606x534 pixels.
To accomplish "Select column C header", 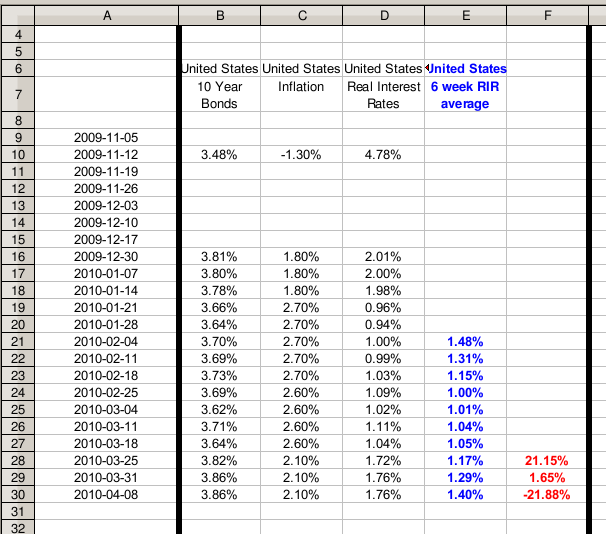I will (x=302, y=15).
